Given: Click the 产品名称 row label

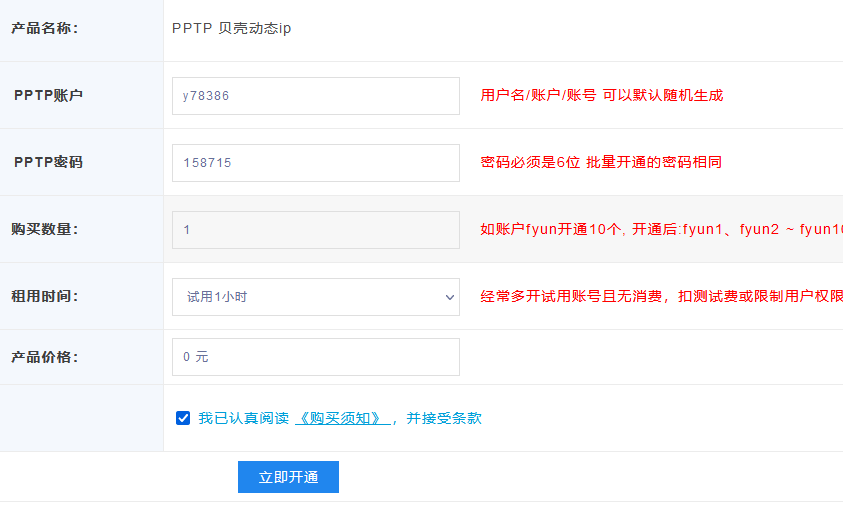Looking at the screenshot, I should click(x=45, y=28).
